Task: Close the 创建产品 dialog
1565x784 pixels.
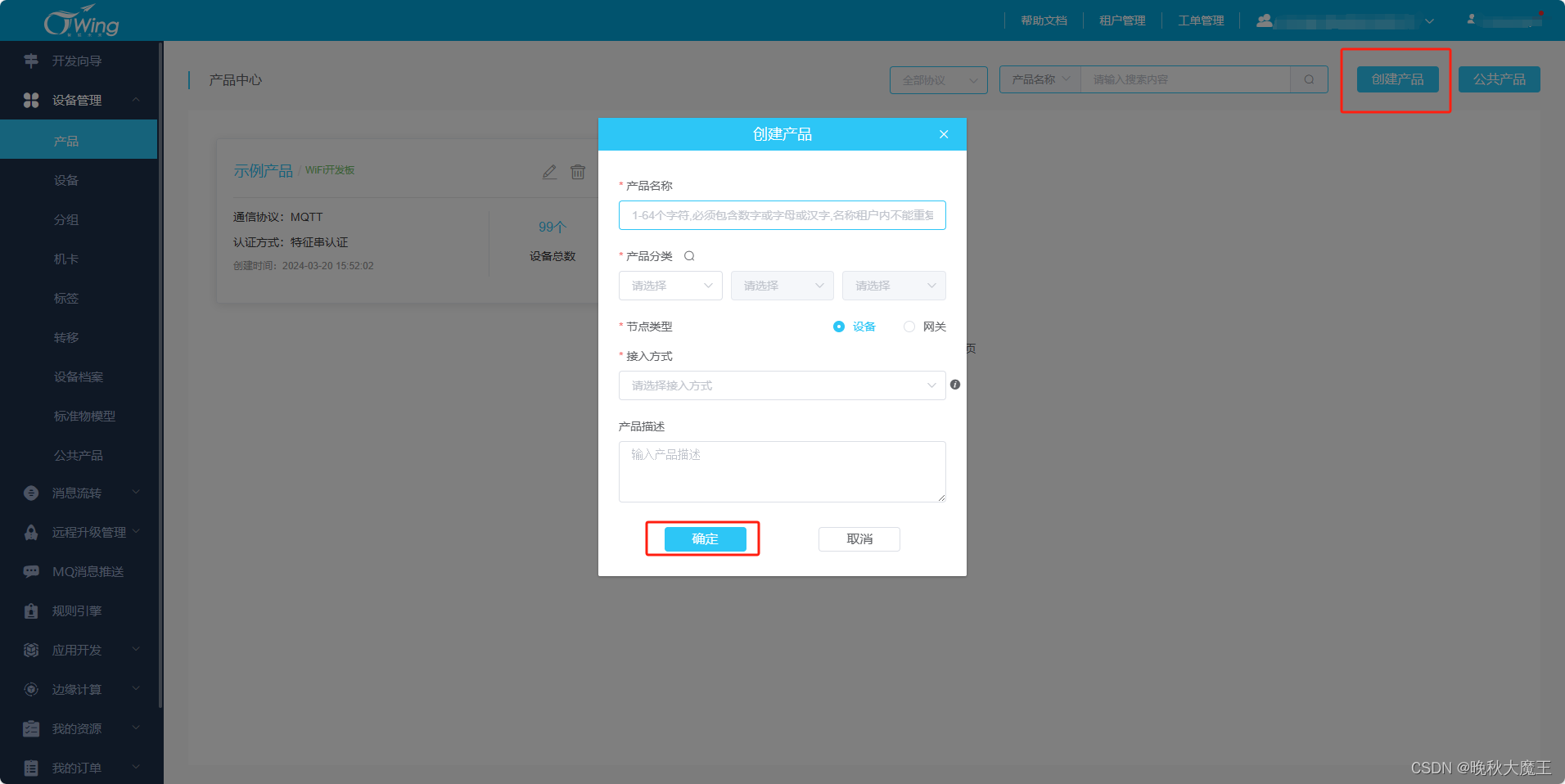Action: 944,134
